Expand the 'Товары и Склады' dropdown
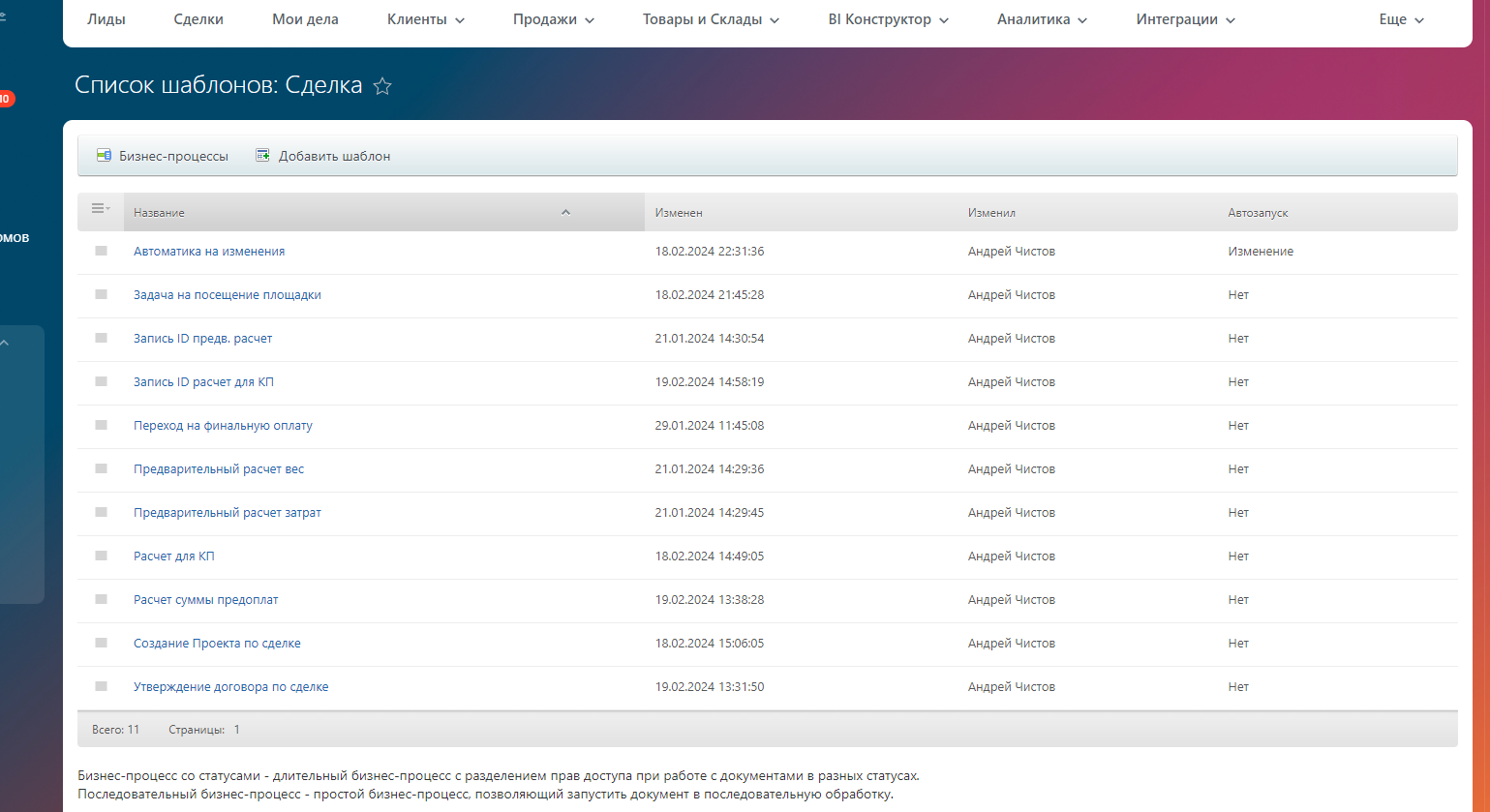This screenshot has height=812, width=1490. (x=712, y=19)
